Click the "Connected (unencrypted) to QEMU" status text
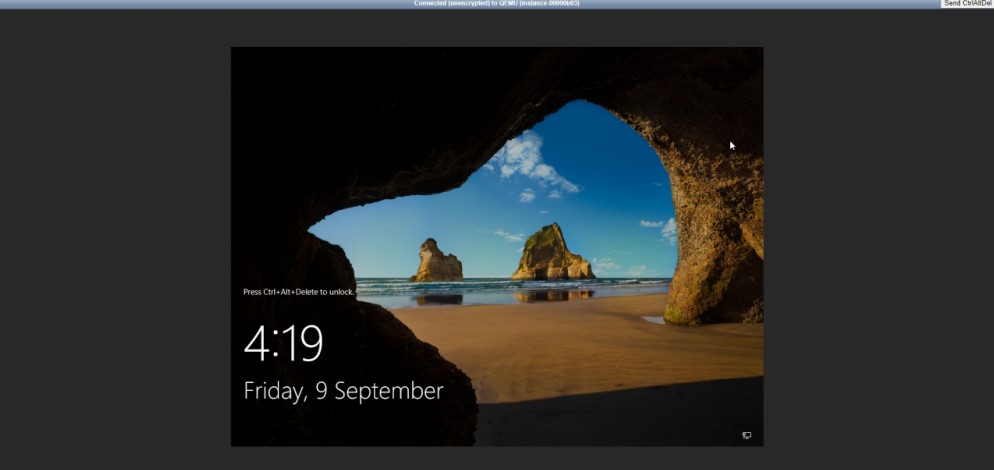Viewport: 994px width, 470px height. (x=496, y=4)
